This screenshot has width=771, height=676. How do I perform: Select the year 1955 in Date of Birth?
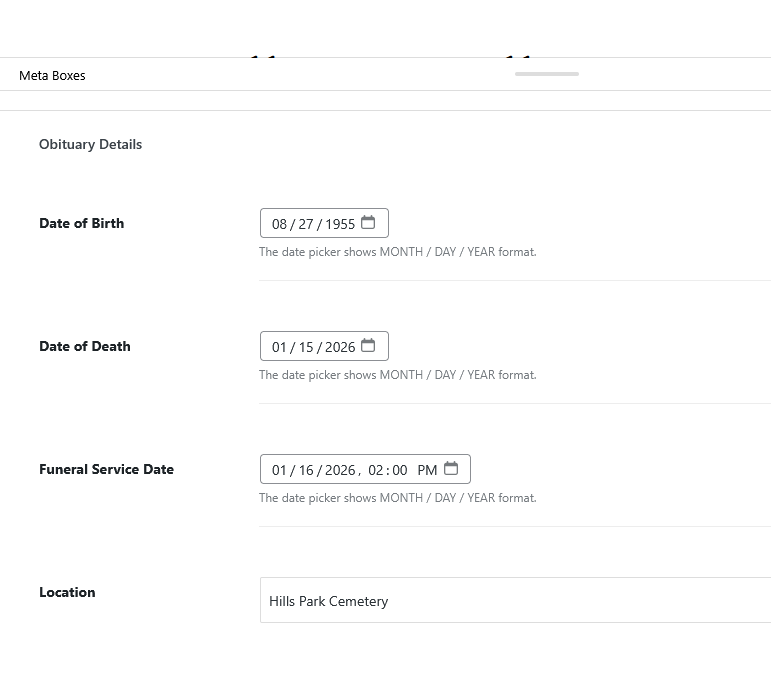pyautogui.click(x=340, y=224)
